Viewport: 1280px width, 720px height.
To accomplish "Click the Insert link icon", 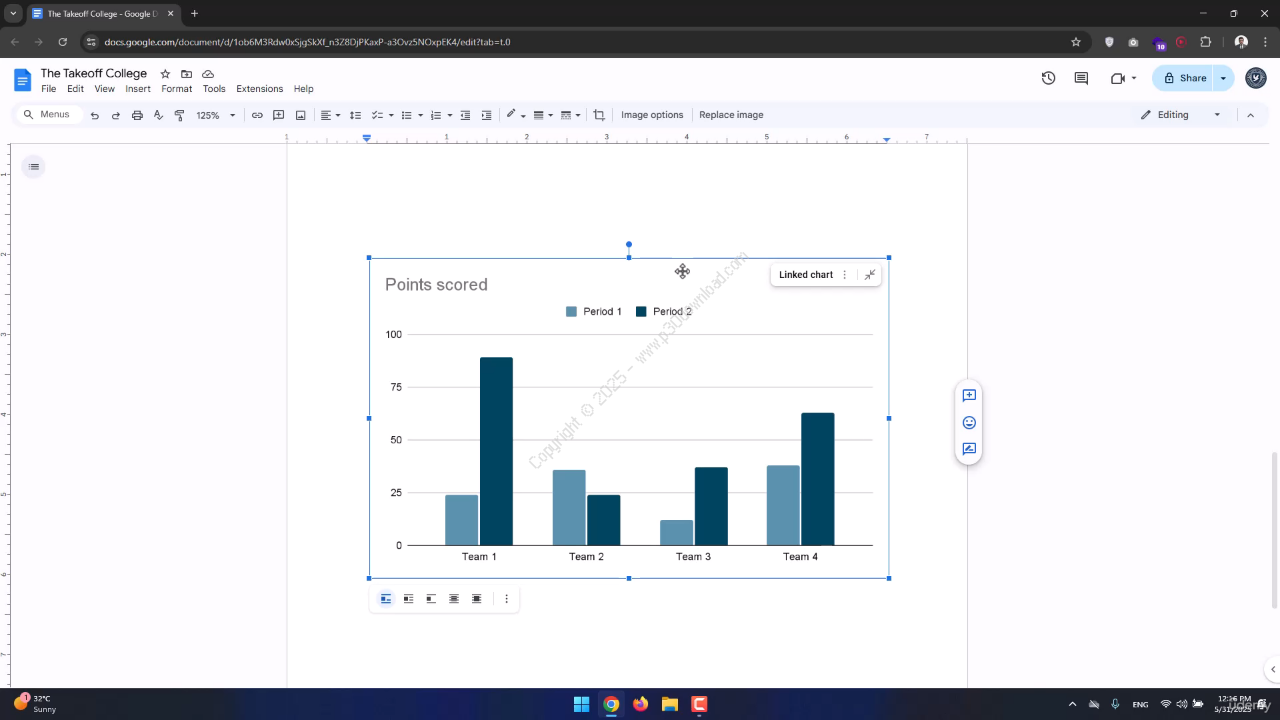I will point(257,115).
